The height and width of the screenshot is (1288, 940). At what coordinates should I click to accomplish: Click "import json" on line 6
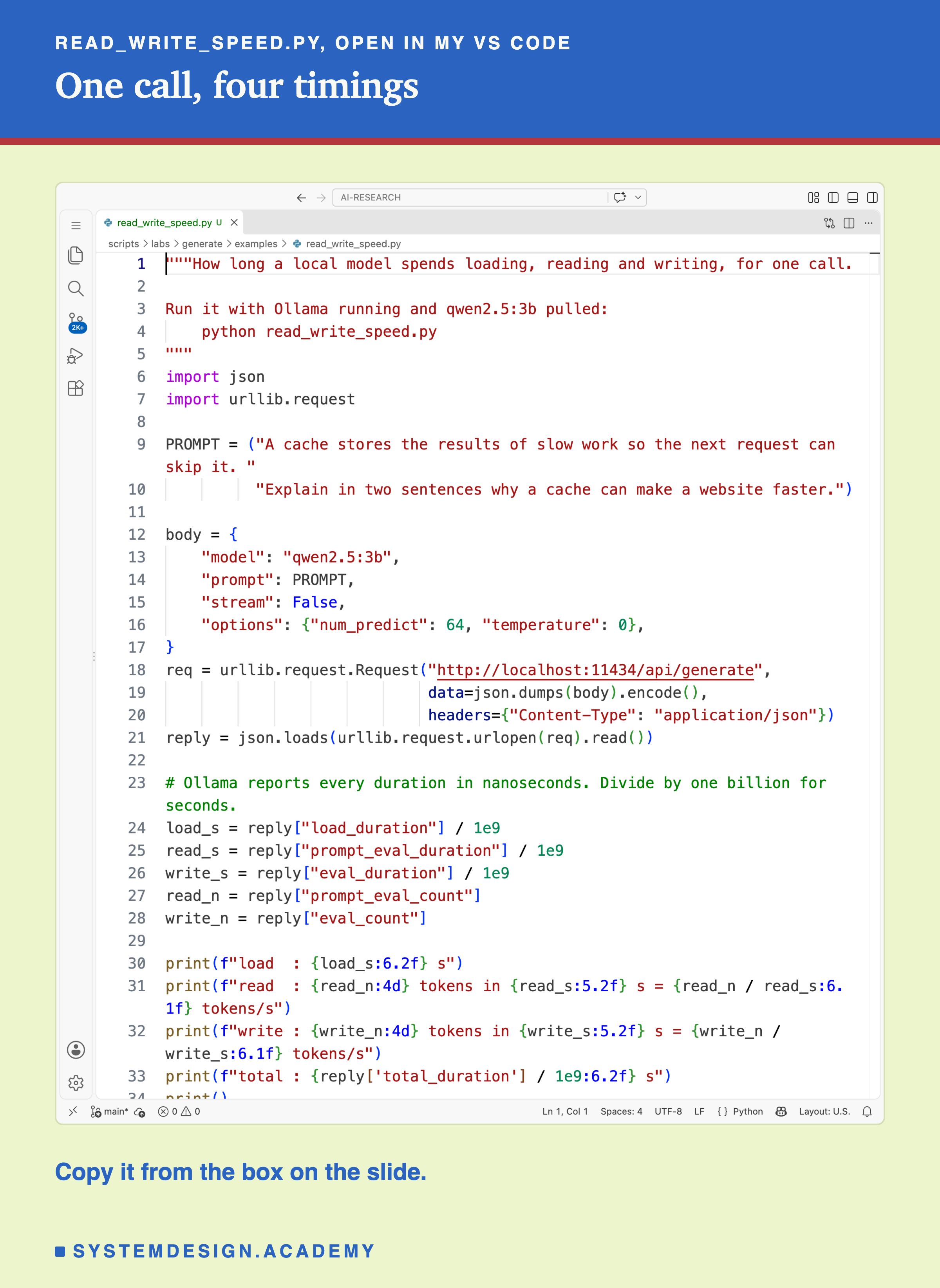(215, 377)
